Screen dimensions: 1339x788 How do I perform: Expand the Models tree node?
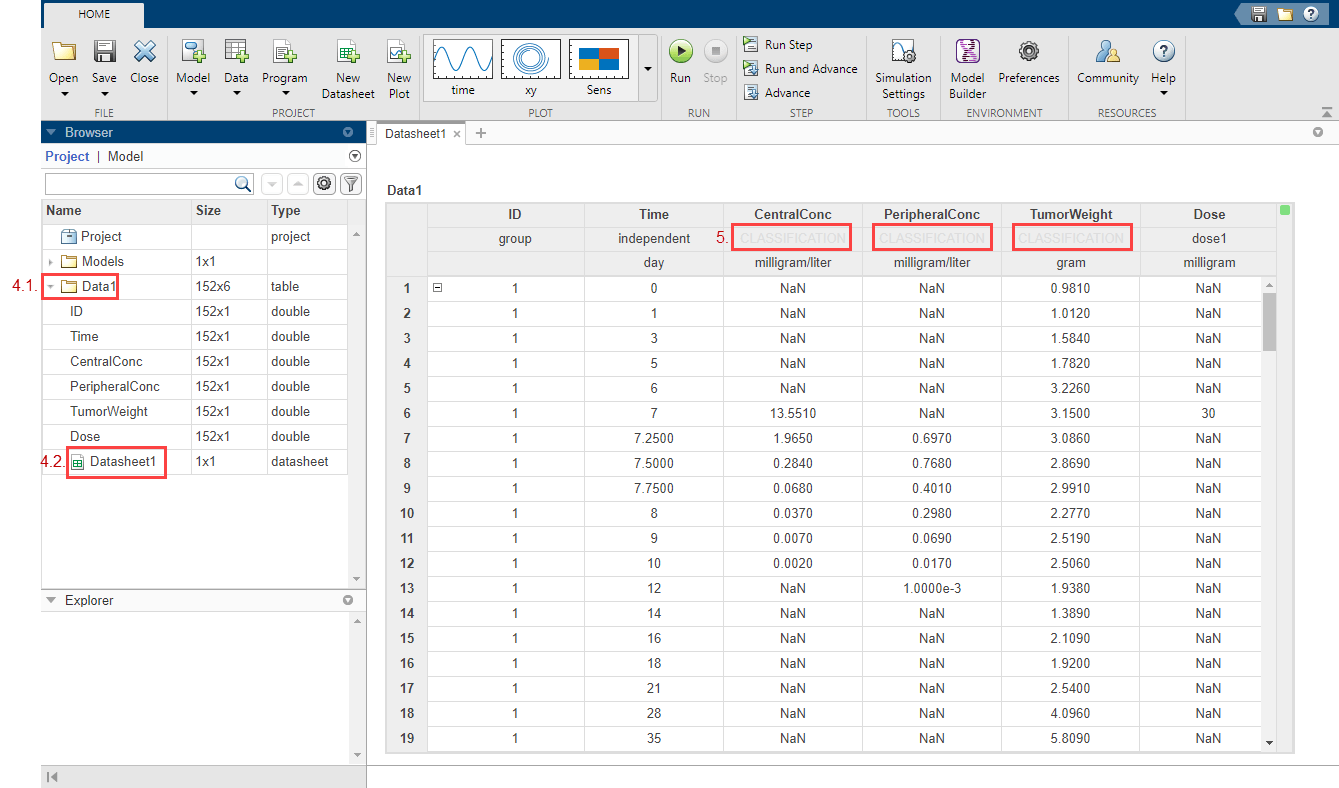(x=51, y=262)
